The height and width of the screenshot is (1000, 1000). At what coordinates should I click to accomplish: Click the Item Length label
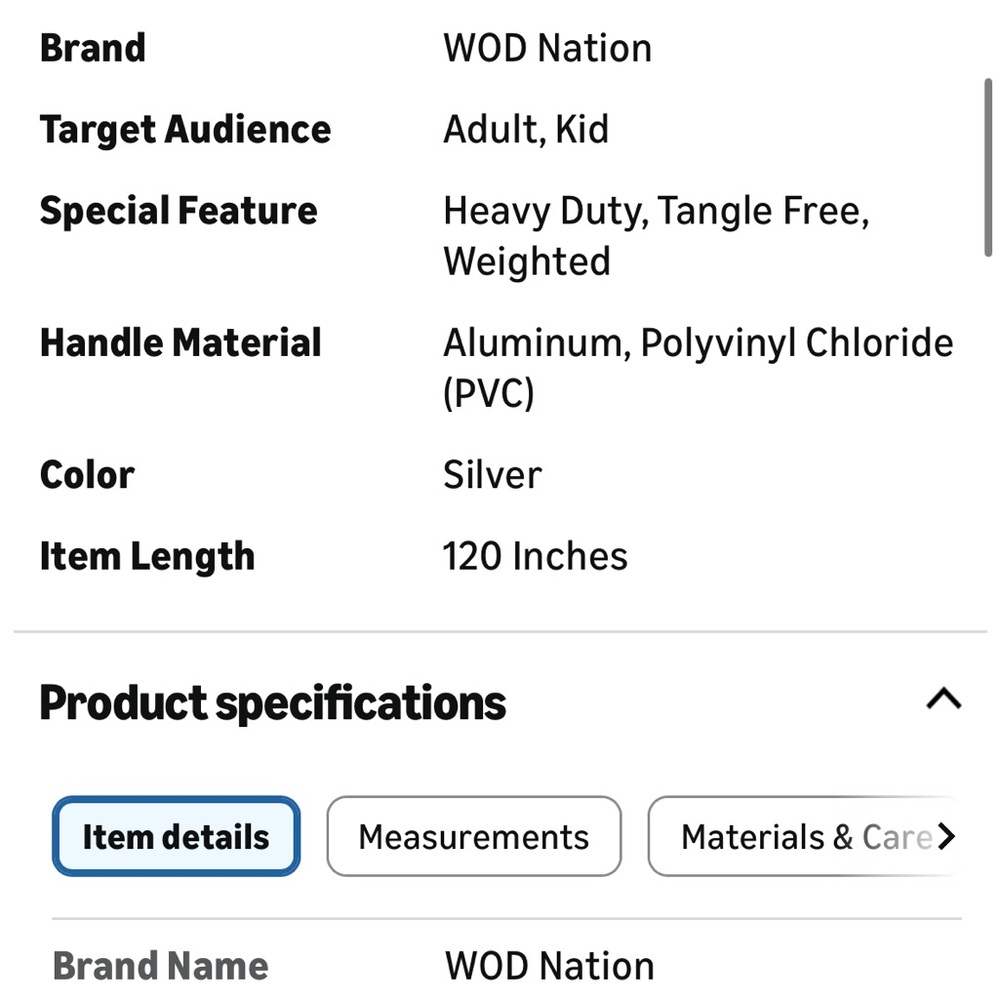click(x=147, y=556)
